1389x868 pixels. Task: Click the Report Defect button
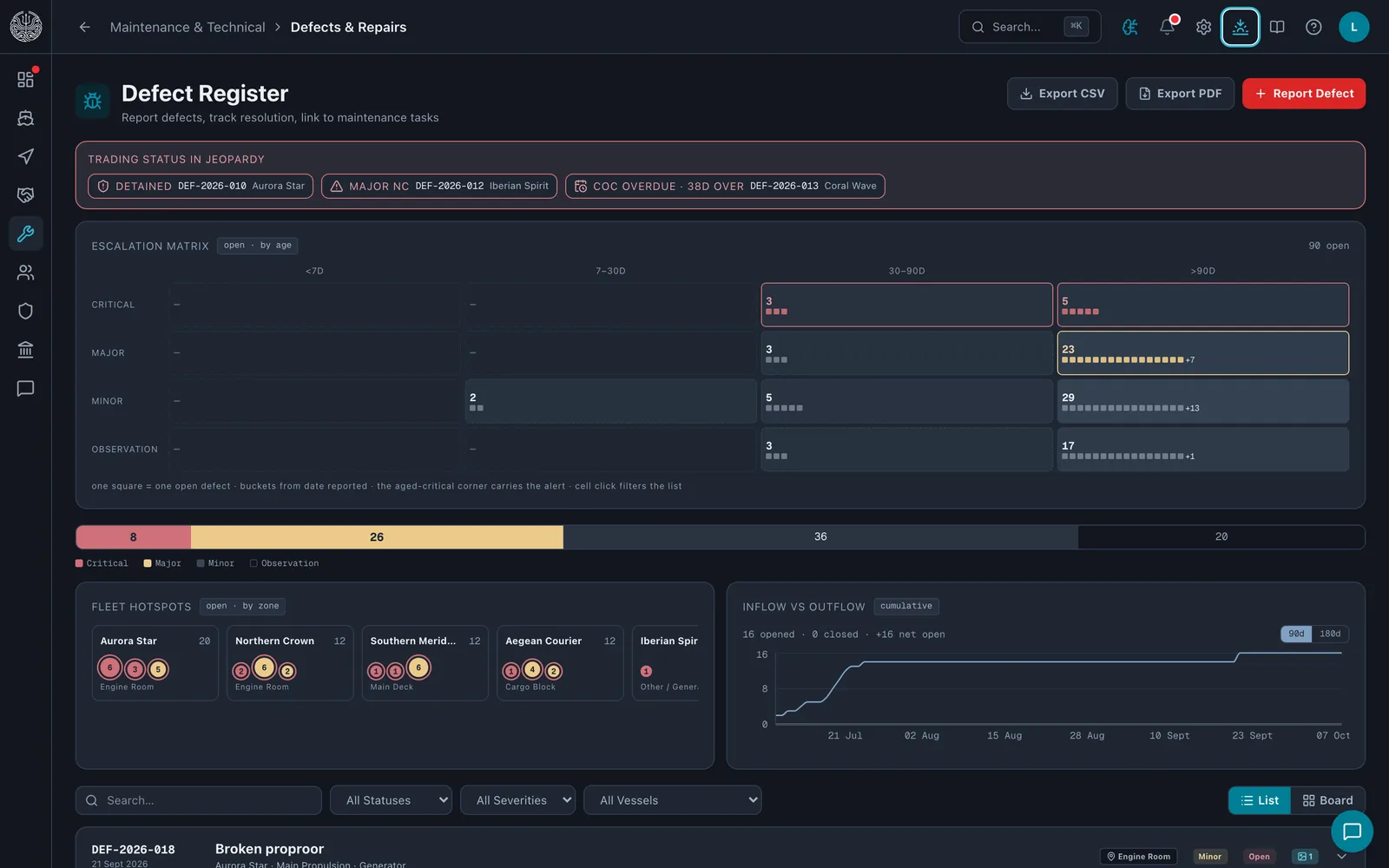[1304, 94]
